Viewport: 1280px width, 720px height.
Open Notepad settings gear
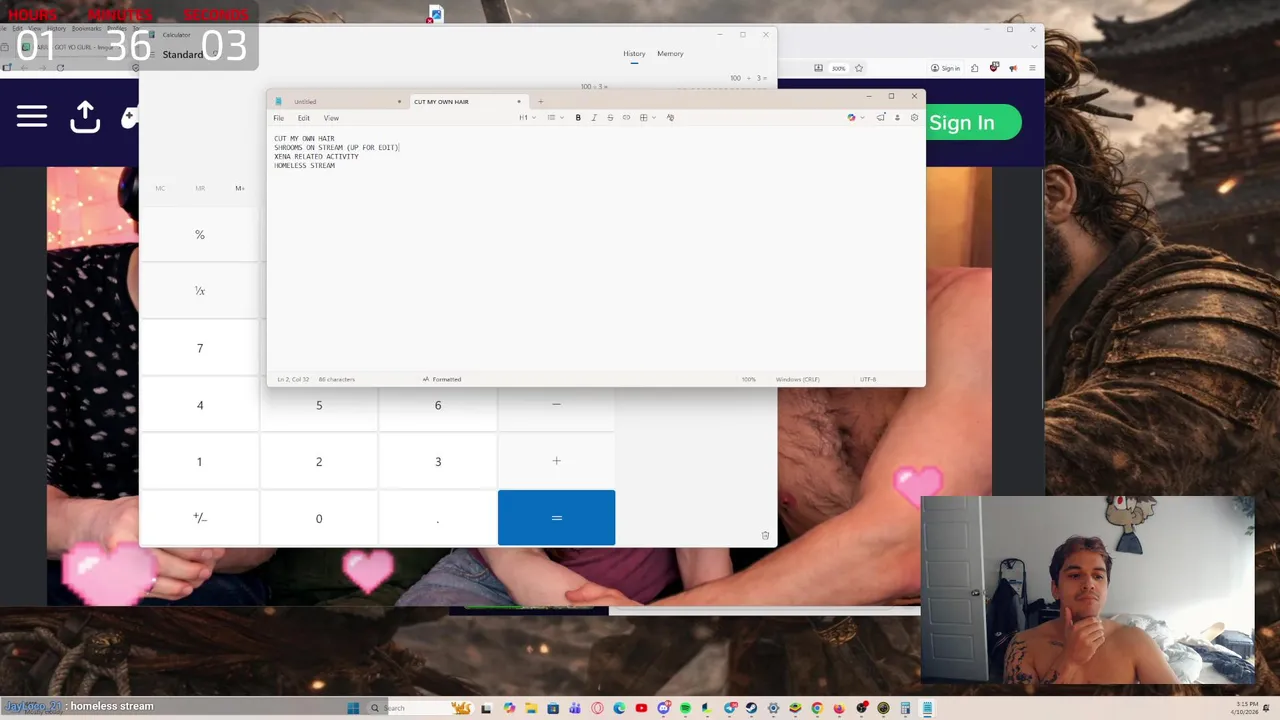[914, 118]
